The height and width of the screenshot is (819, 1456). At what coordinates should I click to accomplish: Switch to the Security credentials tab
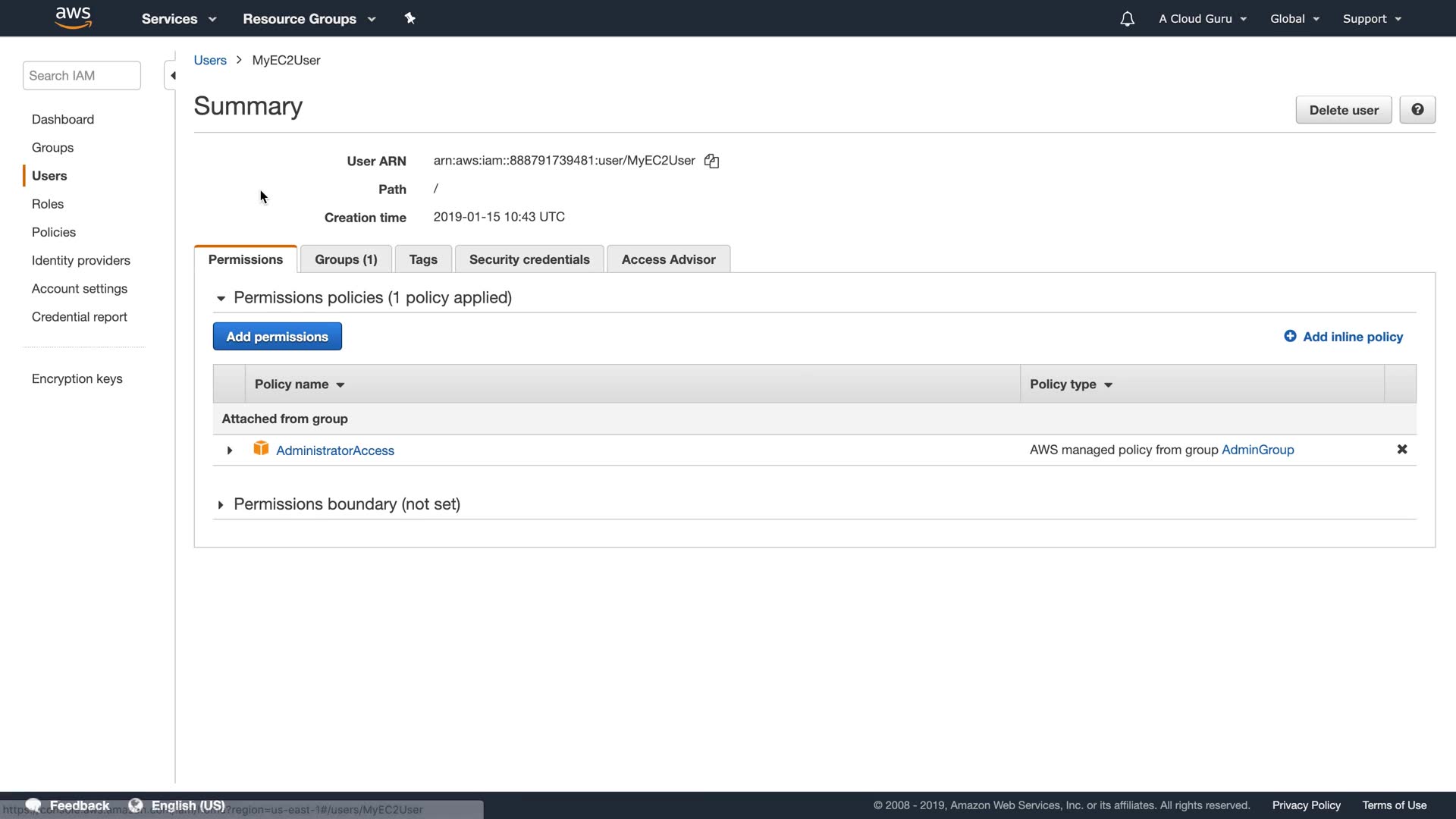pyautogui.click(x=529, y=259)
